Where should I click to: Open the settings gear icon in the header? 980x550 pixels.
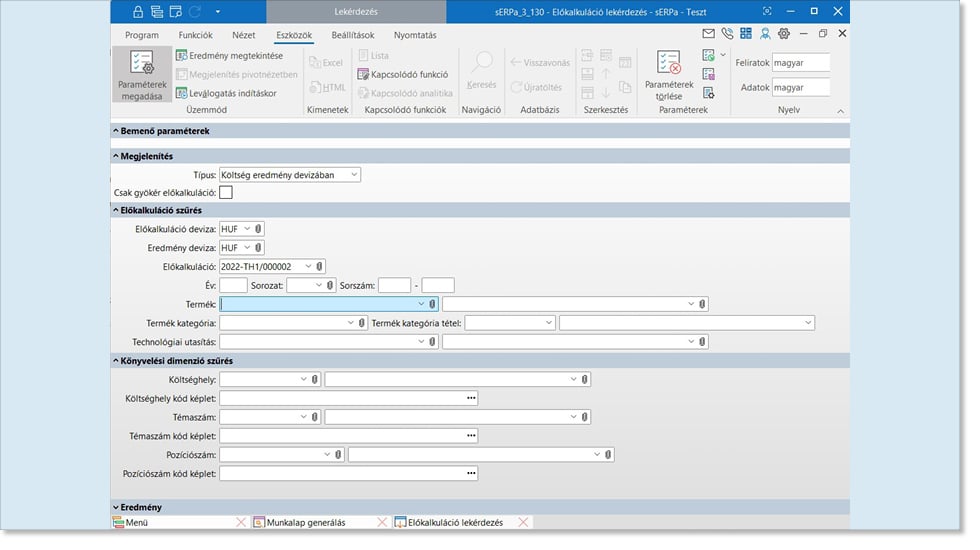click(784, 34)
